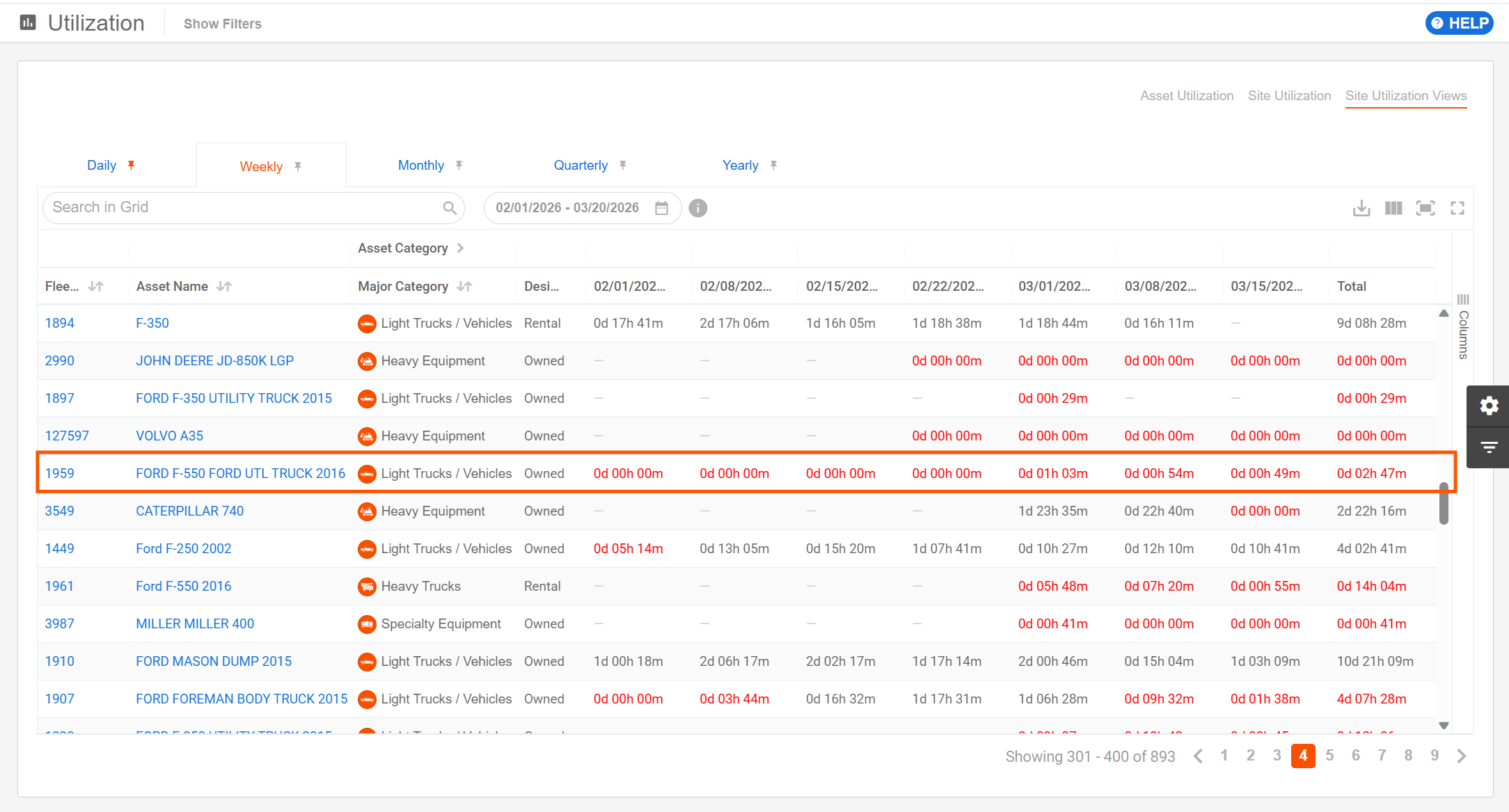Switch to the Yearly tab

pyautogui.click(x=740, y=165)
